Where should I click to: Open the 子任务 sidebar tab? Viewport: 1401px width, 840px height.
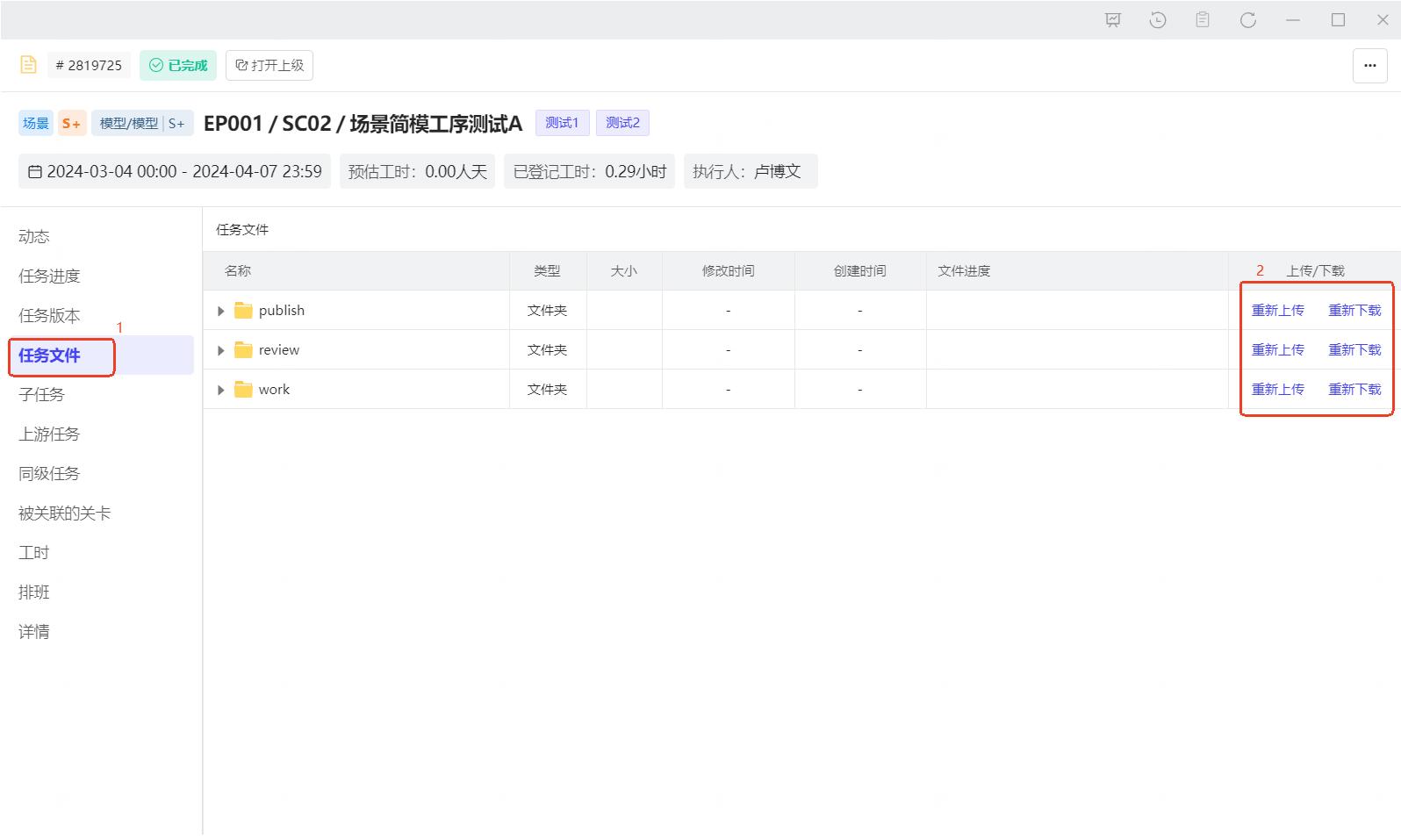(x=41, y=395)
